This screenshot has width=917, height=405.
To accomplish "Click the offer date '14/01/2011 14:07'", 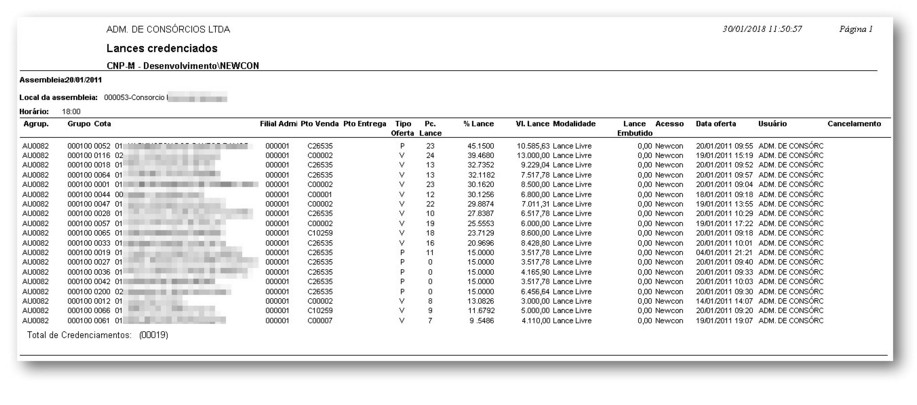I will point(723,301).
